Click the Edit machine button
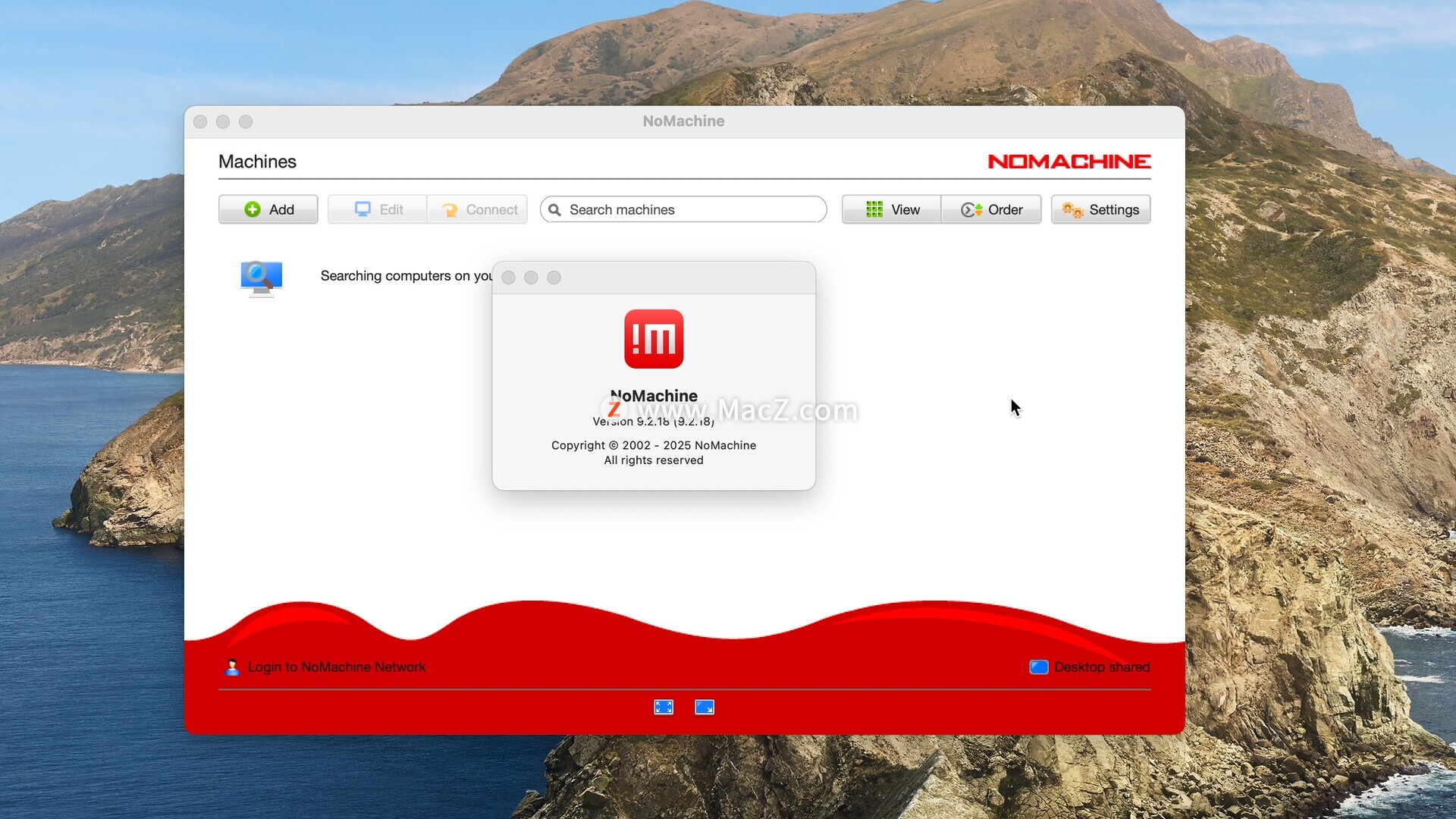This screenshot has height=819, width=1456. point(378,209)
